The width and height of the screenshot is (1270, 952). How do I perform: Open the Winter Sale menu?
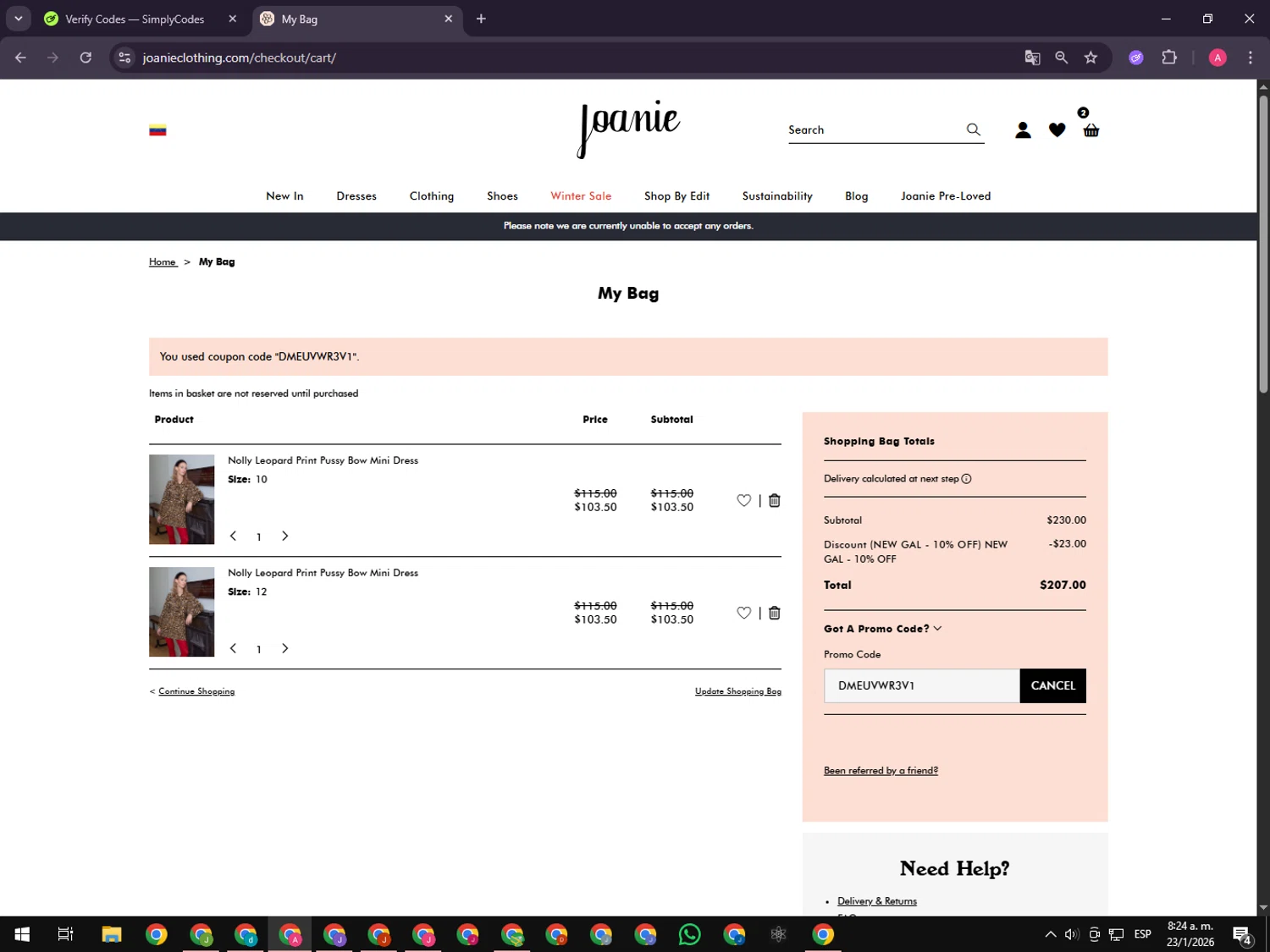pyautogui.click(x=581, y=195)
